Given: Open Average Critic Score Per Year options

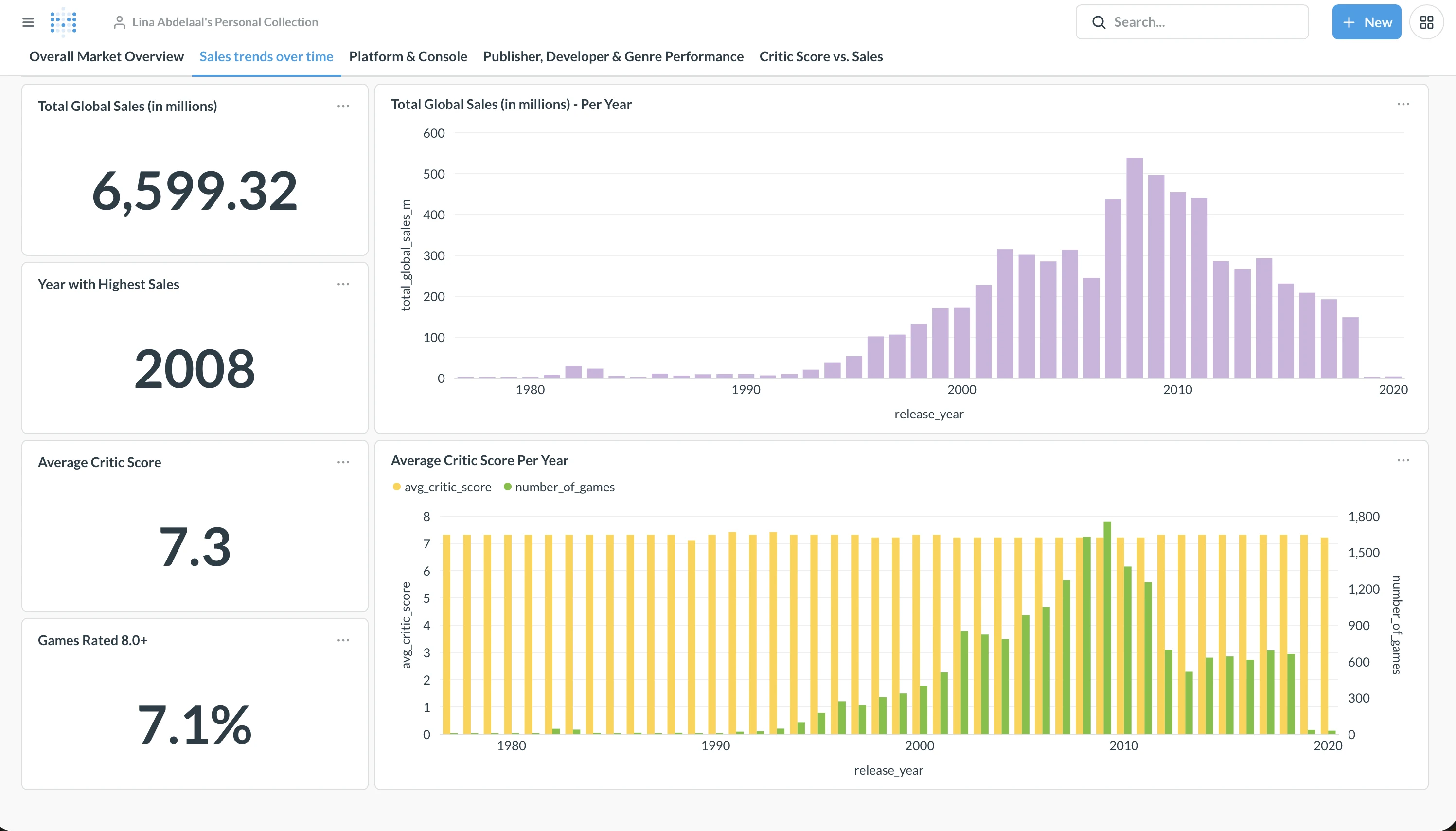Looking at the screenshot, I should point(1403,461).
